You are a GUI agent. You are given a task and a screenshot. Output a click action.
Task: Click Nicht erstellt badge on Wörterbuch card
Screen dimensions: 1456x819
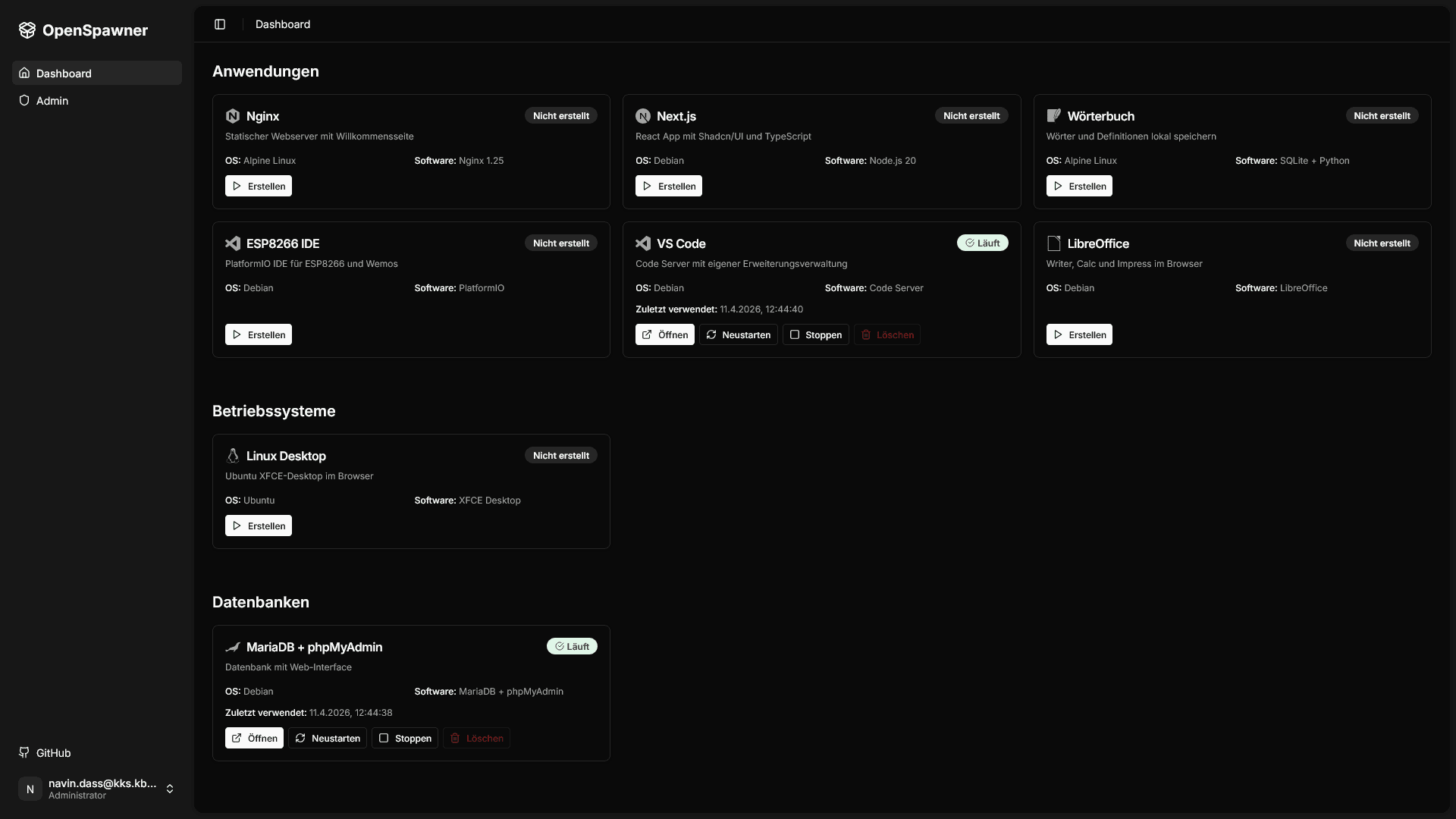(x=1382, y=115)
